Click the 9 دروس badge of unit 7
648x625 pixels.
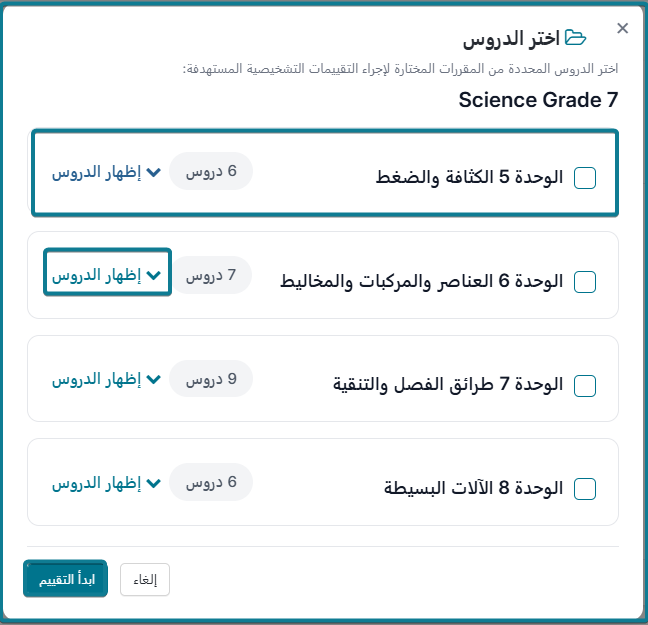click(211, 379)
